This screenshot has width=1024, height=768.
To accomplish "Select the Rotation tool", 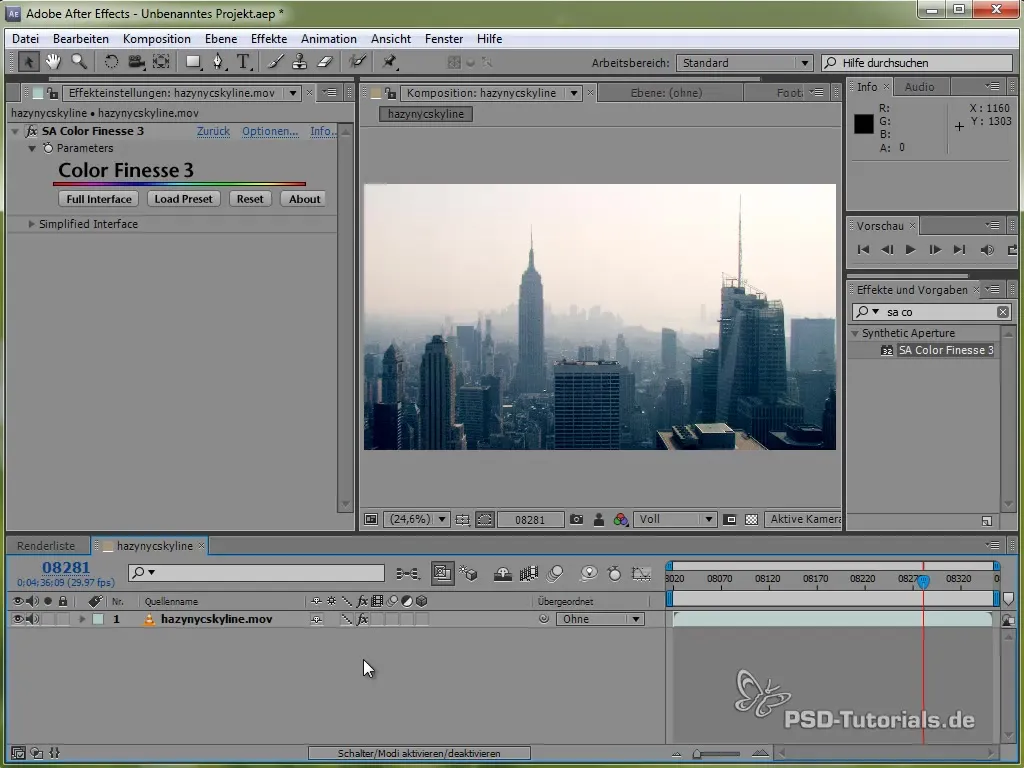I will pyautogui.click(x=111, y=62).
